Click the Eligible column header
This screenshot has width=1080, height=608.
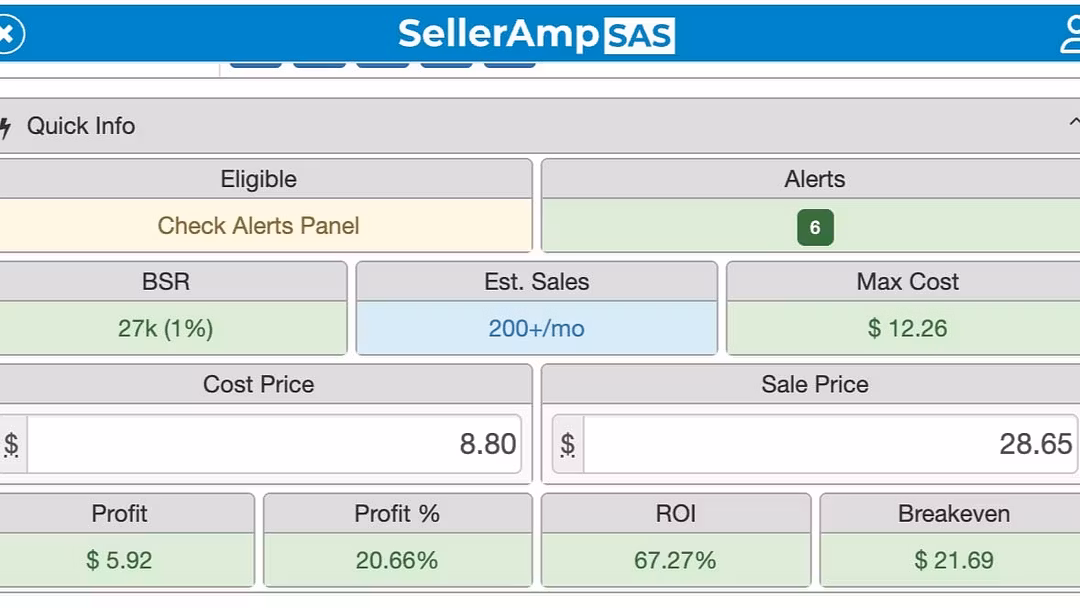[258, 179]
